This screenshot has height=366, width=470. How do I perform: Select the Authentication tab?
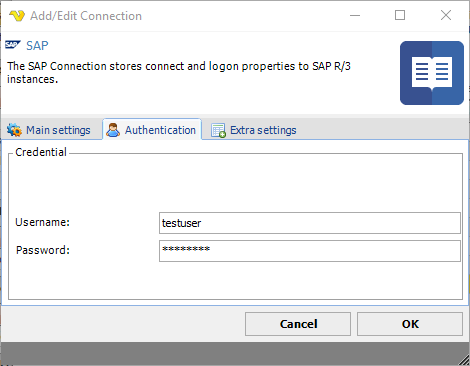click(x=152, y=130)
